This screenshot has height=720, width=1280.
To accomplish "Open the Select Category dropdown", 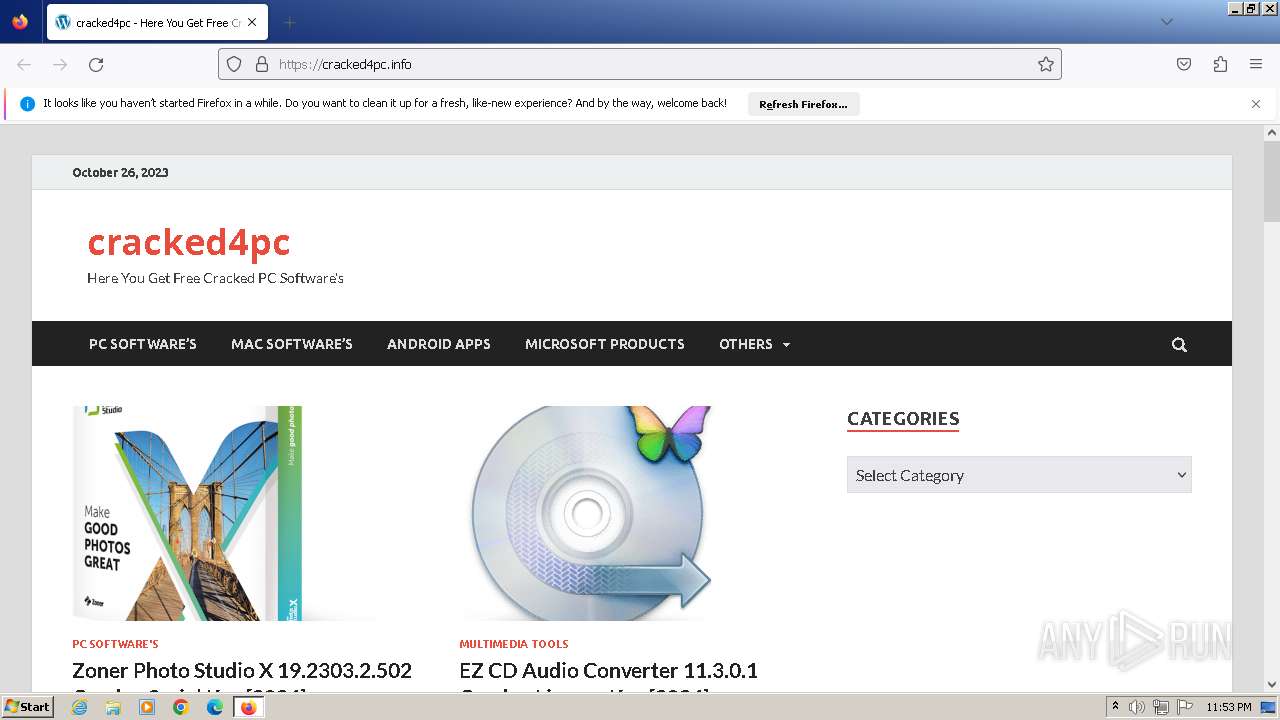I will pyautogui.click(x=1019, y=475).
